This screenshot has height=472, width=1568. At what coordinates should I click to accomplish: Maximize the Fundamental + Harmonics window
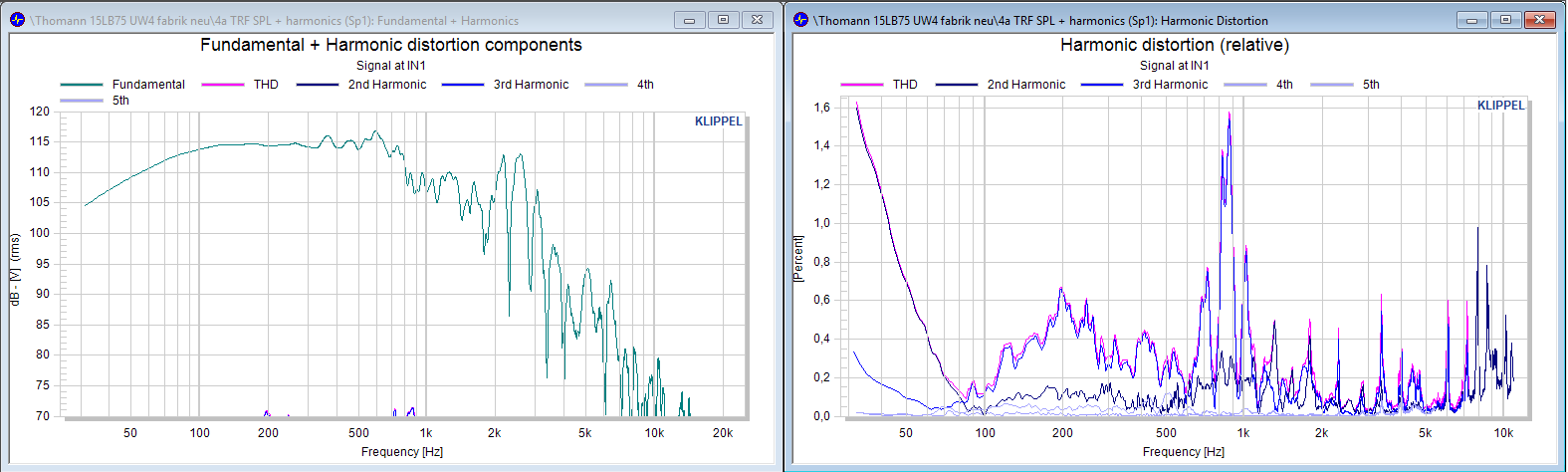tap(723, 20)
